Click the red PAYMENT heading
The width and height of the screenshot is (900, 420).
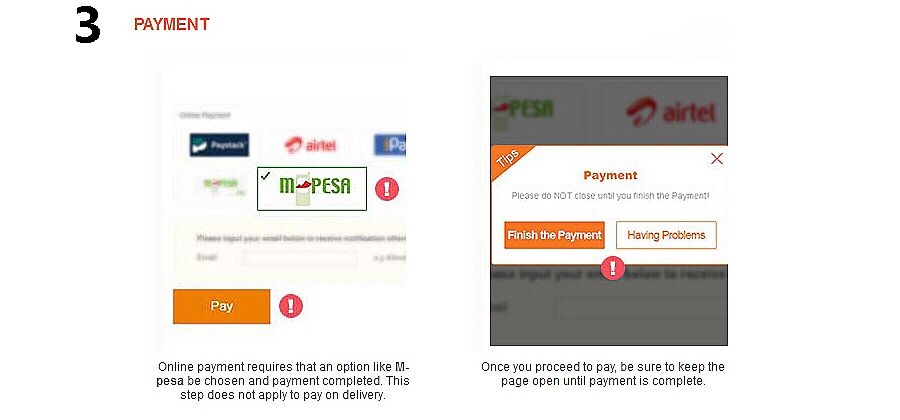(172, 24)
